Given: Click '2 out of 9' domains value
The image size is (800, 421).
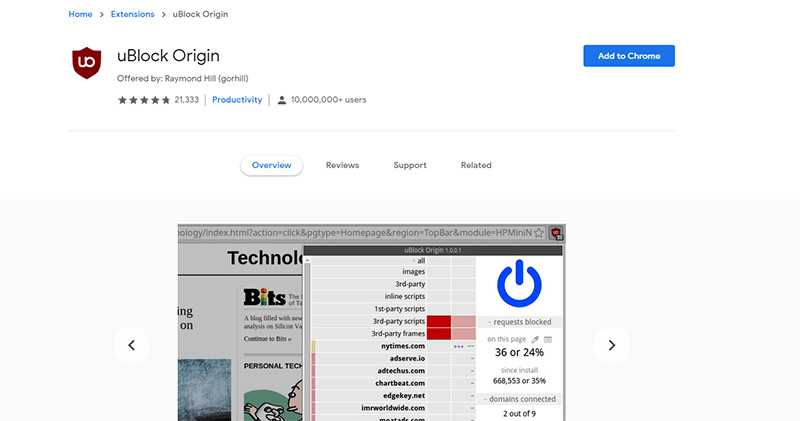Looking at the screenshot, I should pos(519,414).
